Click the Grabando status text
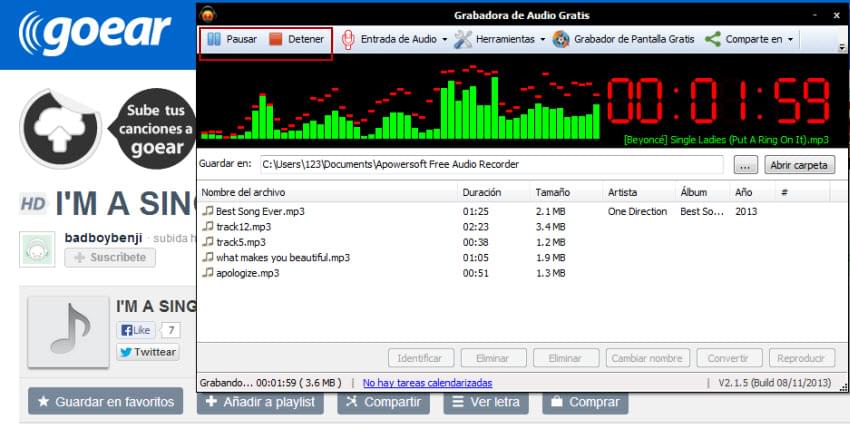This screenshot has width=850, height=427. pyautogui.click(x=271, y=383)
